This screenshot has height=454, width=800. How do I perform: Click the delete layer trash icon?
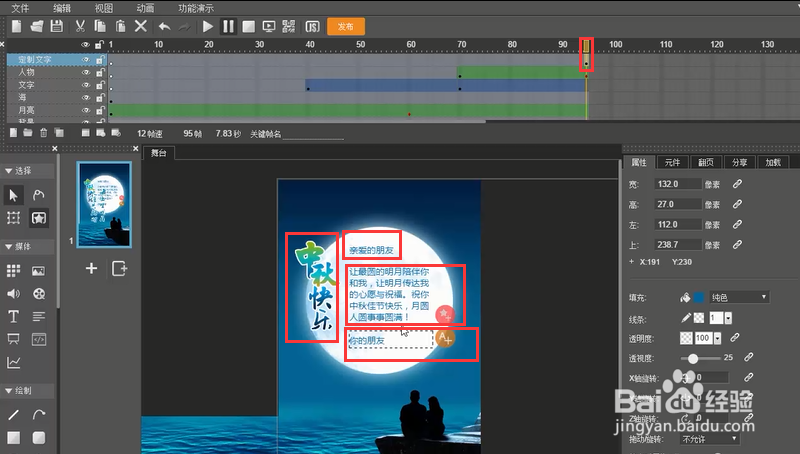43,133
